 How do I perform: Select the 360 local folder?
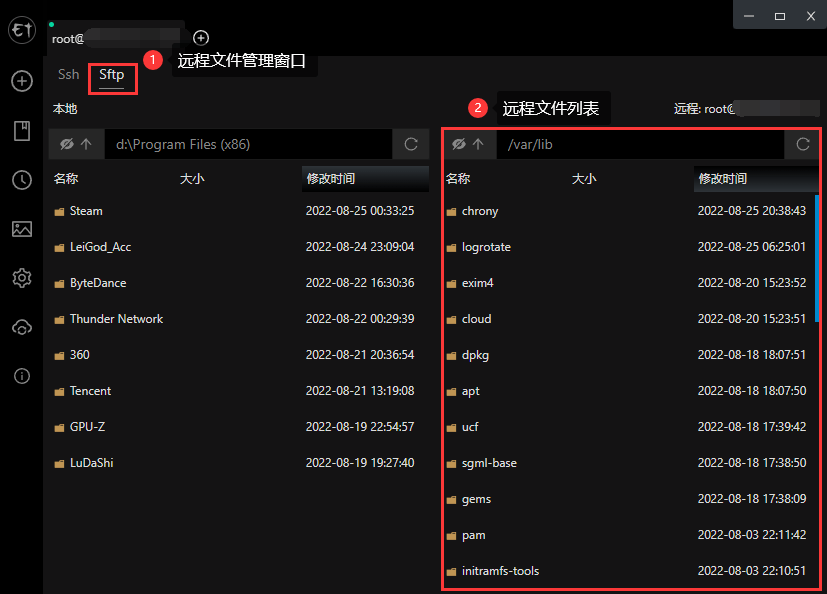tap(238, 355)
